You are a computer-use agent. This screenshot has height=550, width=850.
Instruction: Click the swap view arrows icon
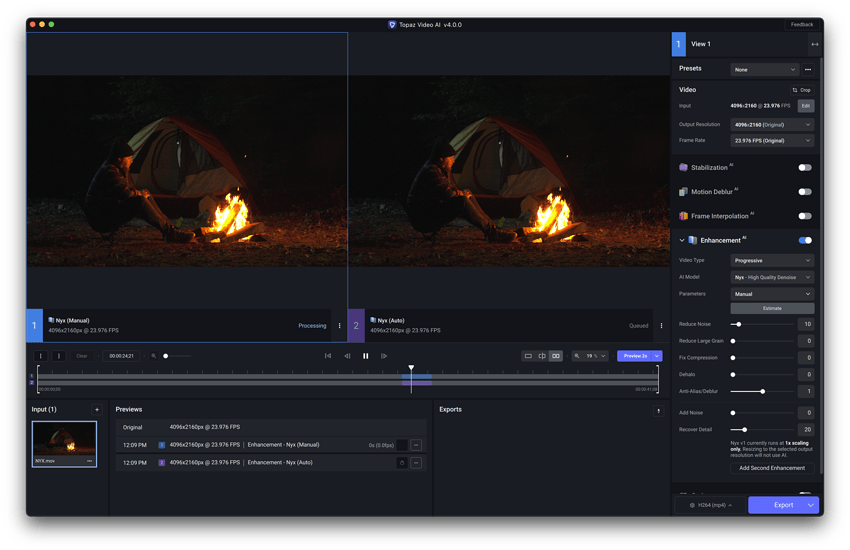pyautogui.click(x=814, y=44)
